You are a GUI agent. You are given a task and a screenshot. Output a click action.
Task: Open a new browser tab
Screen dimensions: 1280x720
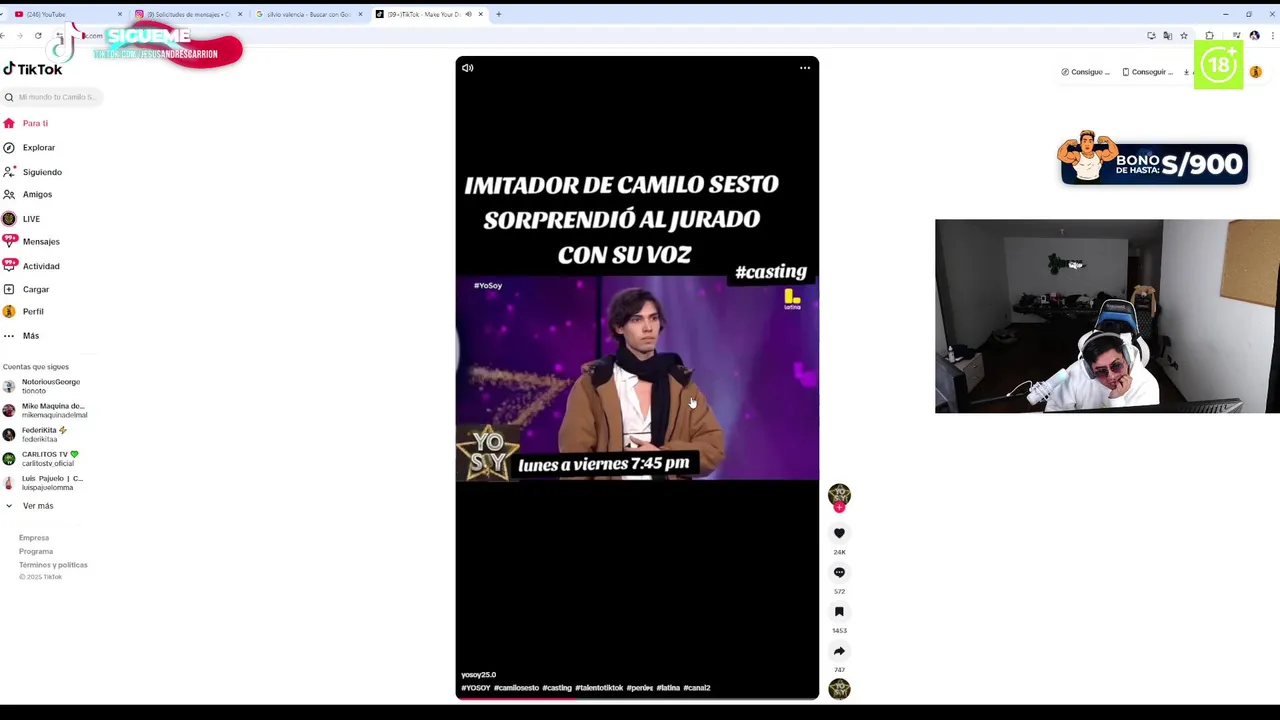tap(499, 14)
